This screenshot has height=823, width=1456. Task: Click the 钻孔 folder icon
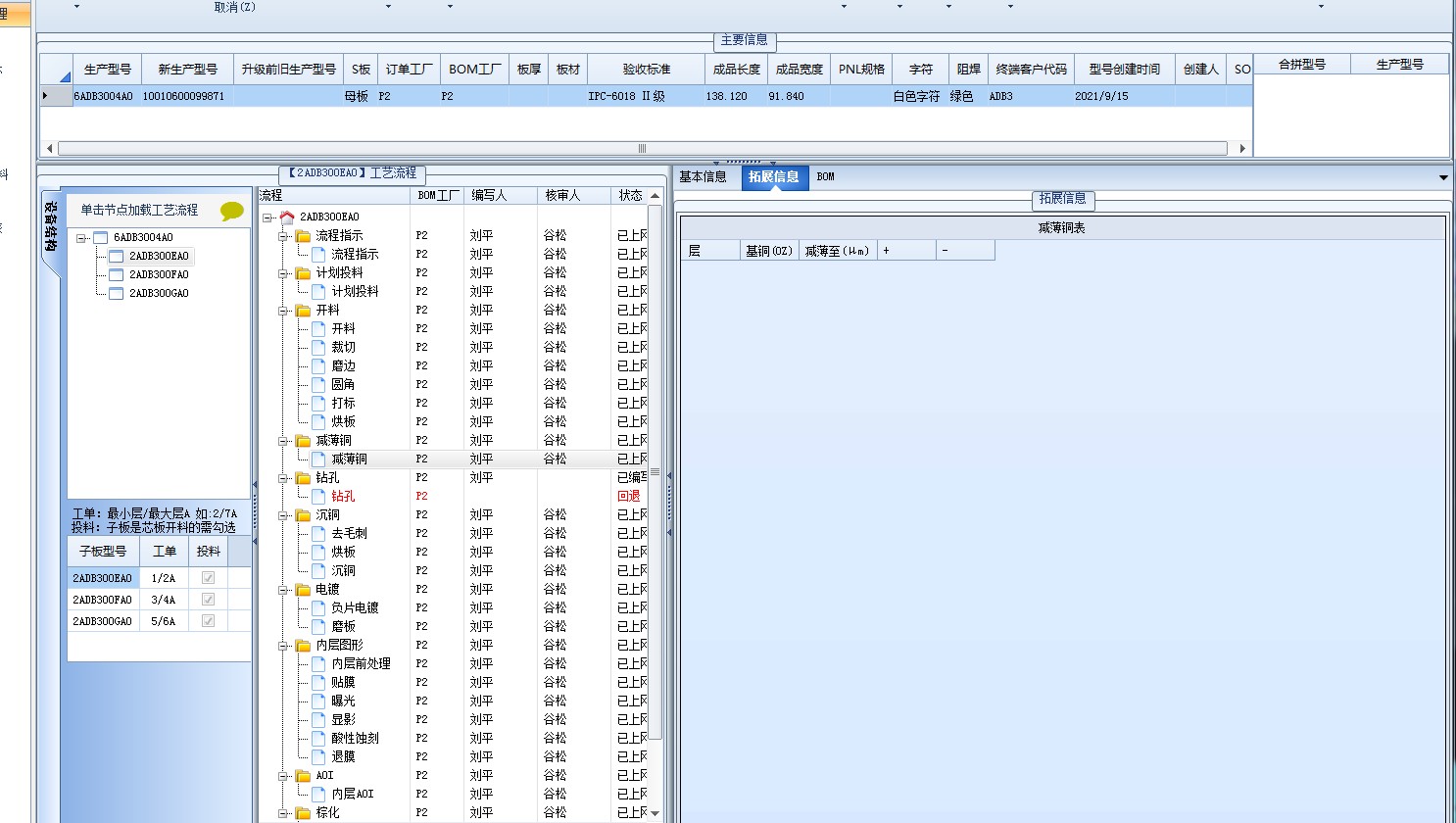point(303,477)
